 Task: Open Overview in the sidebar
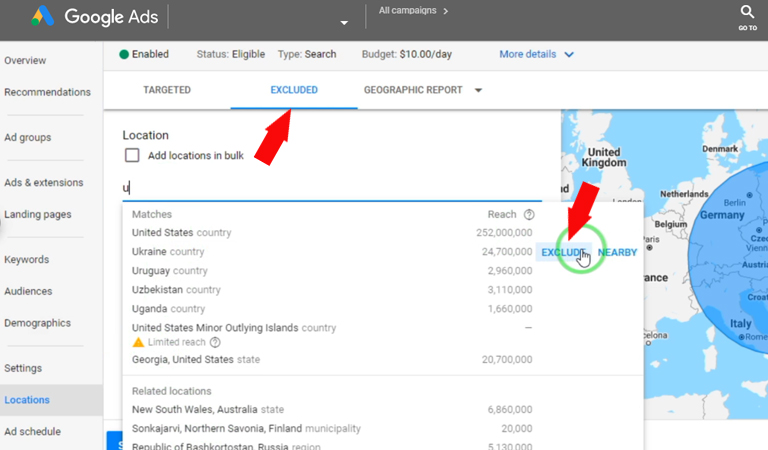(x=25, y=61)
